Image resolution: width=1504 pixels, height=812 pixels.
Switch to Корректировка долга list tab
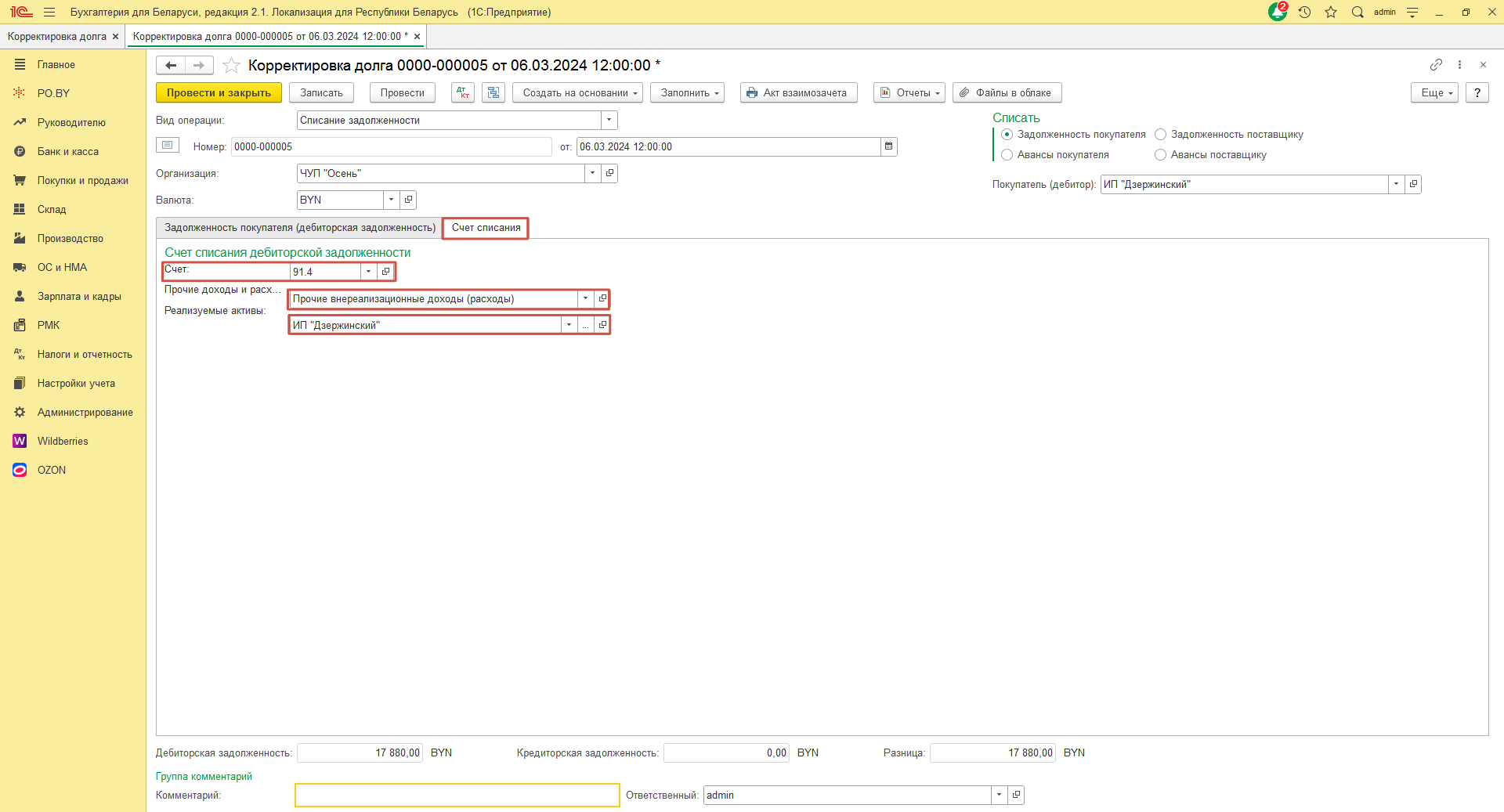click(x=57, y=36)
